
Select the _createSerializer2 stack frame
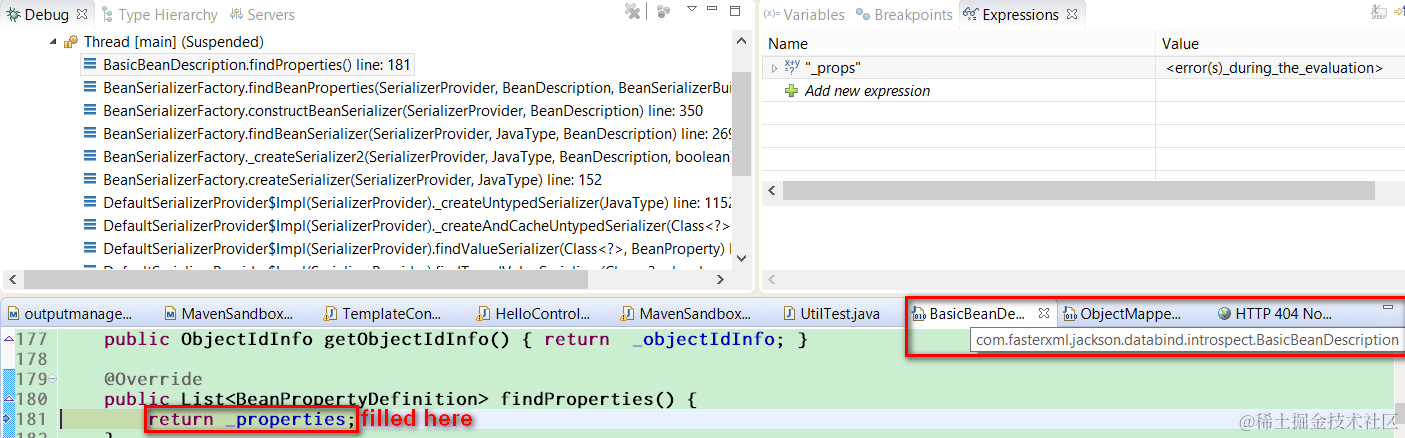point(408,156)
